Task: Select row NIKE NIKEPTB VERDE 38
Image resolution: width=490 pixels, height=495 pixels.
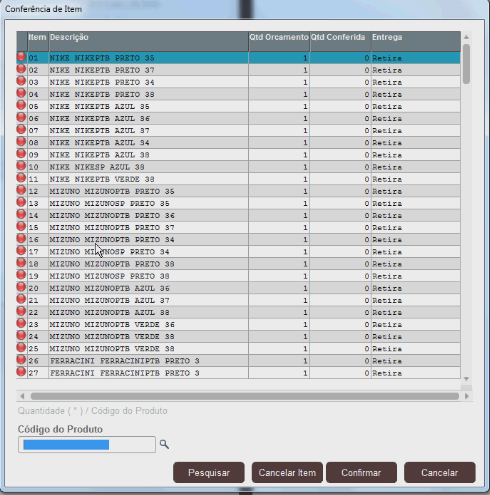Action: click(x=238, y=179)
